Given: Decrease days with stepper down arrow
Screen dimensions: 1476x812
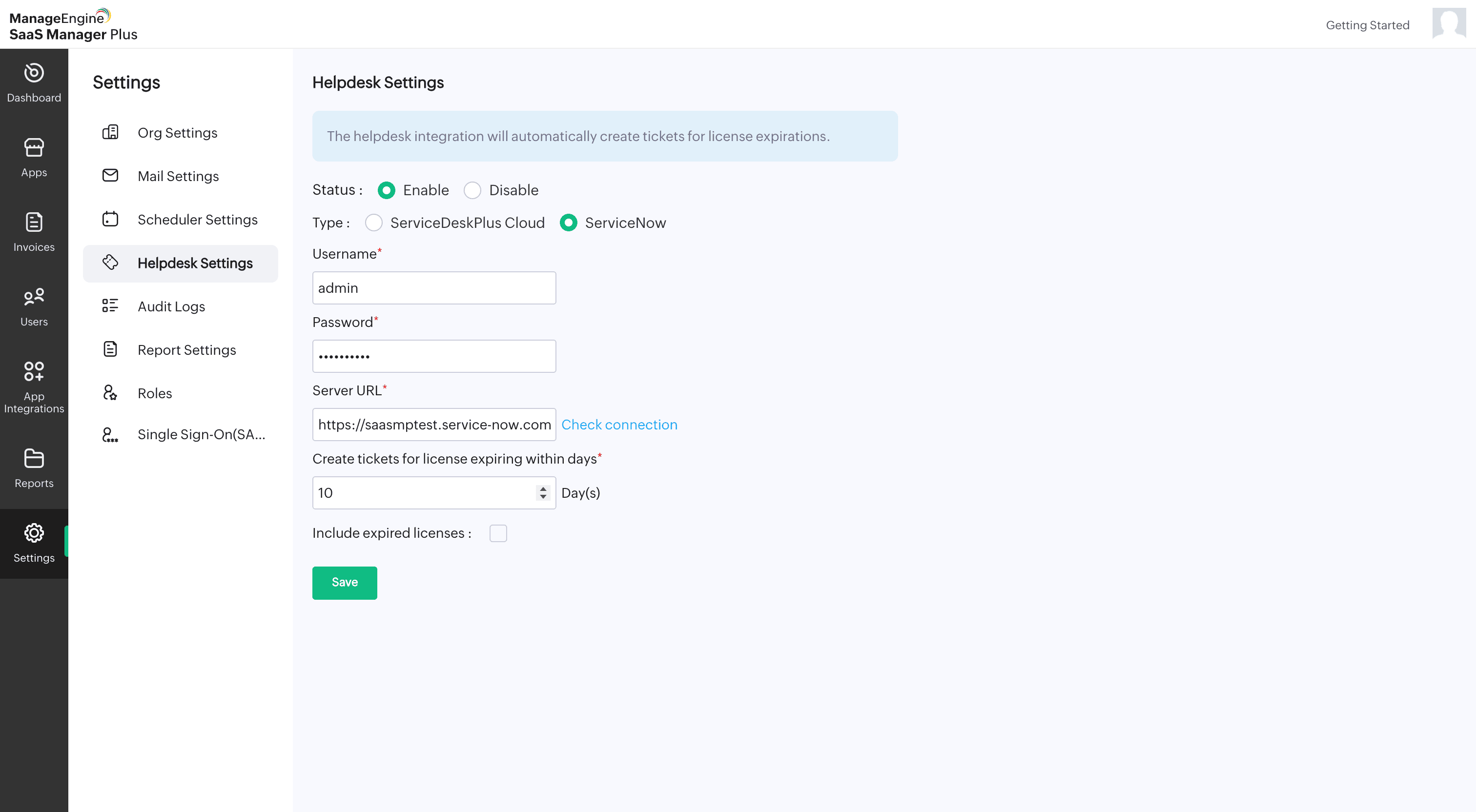Looking at the screenshot, I should pyautogui.click(x=543, y=497).
